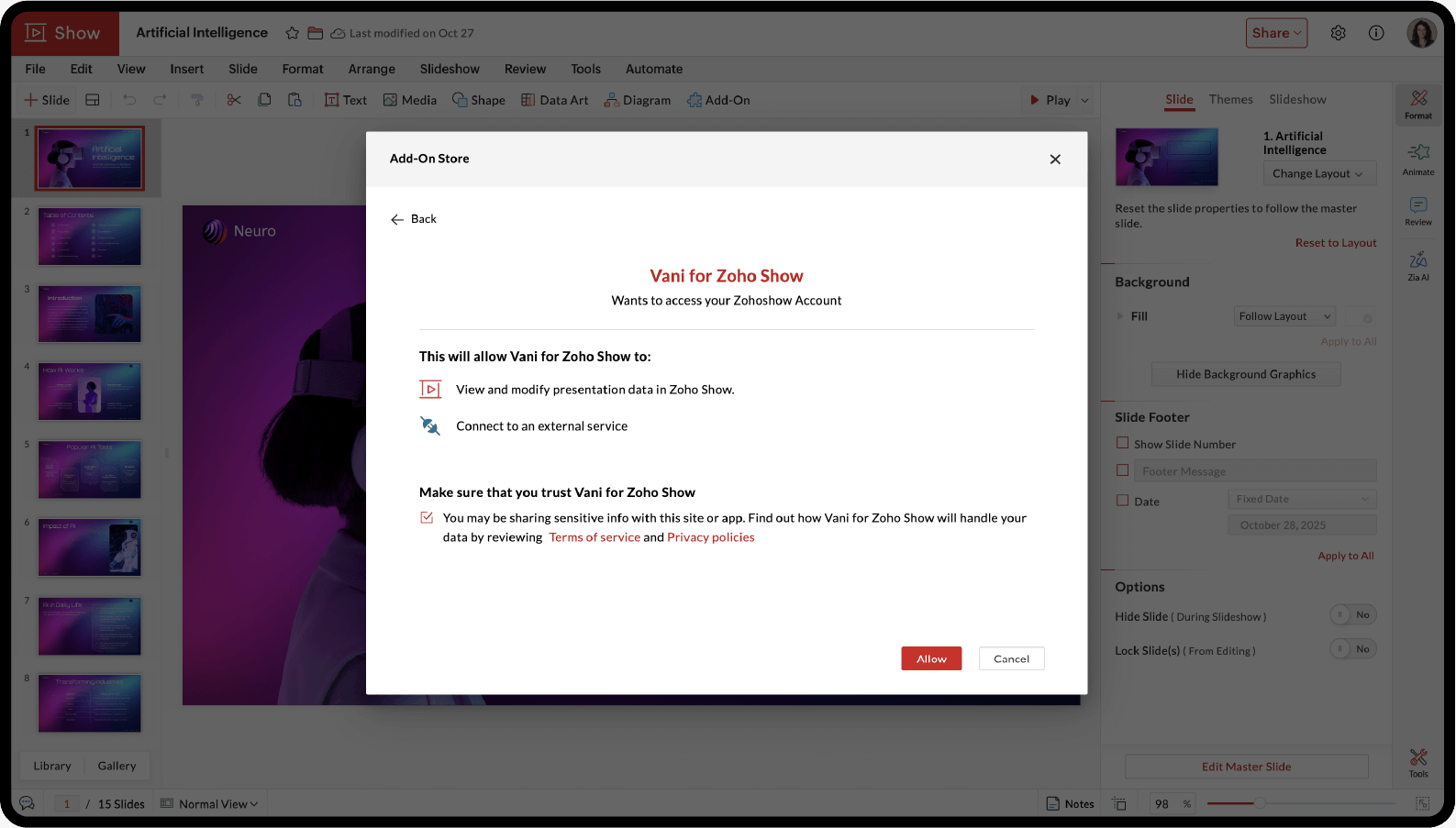Screen dimensions: 1456x828
Task: Open the Add-On toolbar item
Action: point(718,100)
